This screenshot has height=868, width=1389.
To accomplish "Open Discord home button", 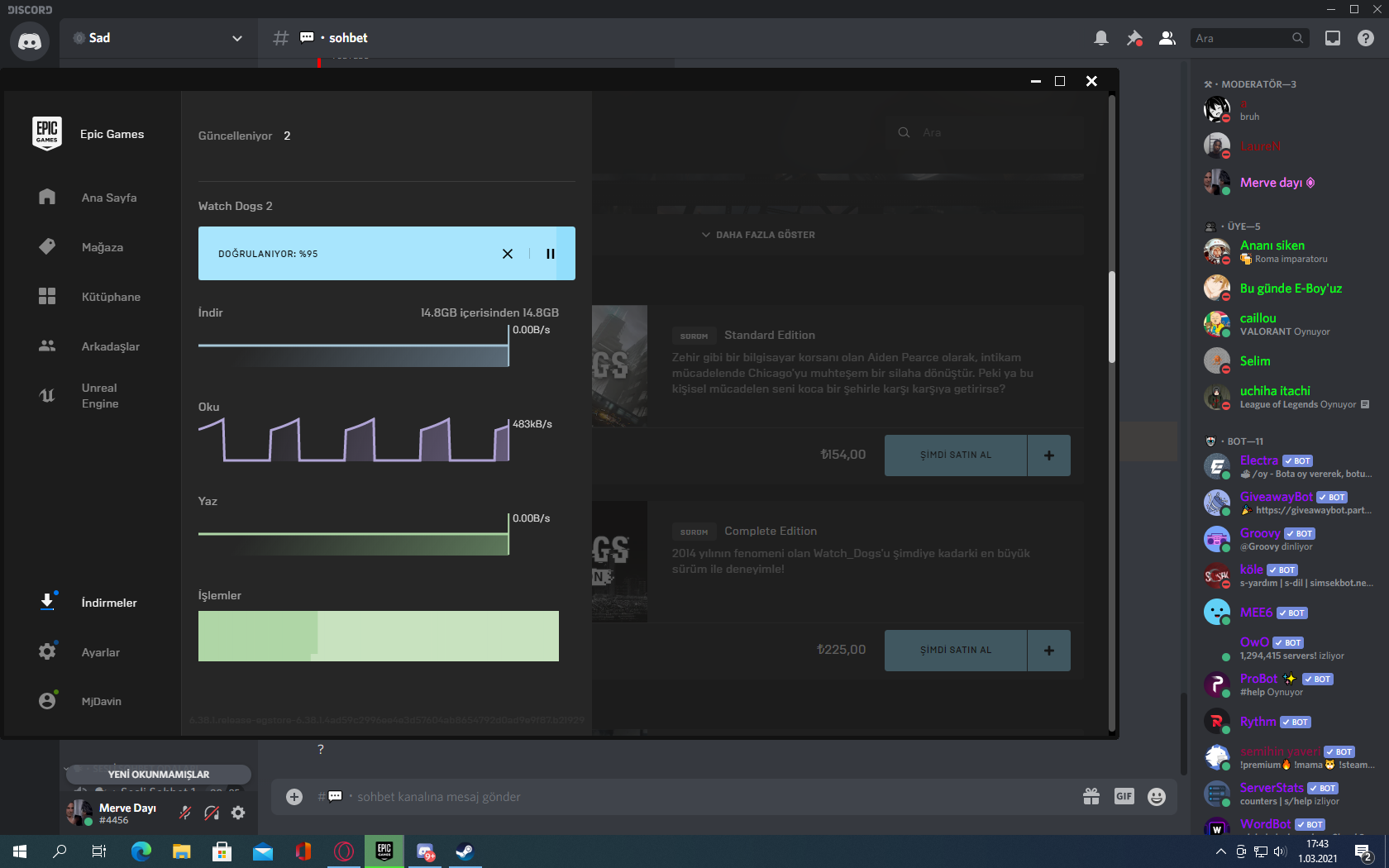I will click(30, 41).
